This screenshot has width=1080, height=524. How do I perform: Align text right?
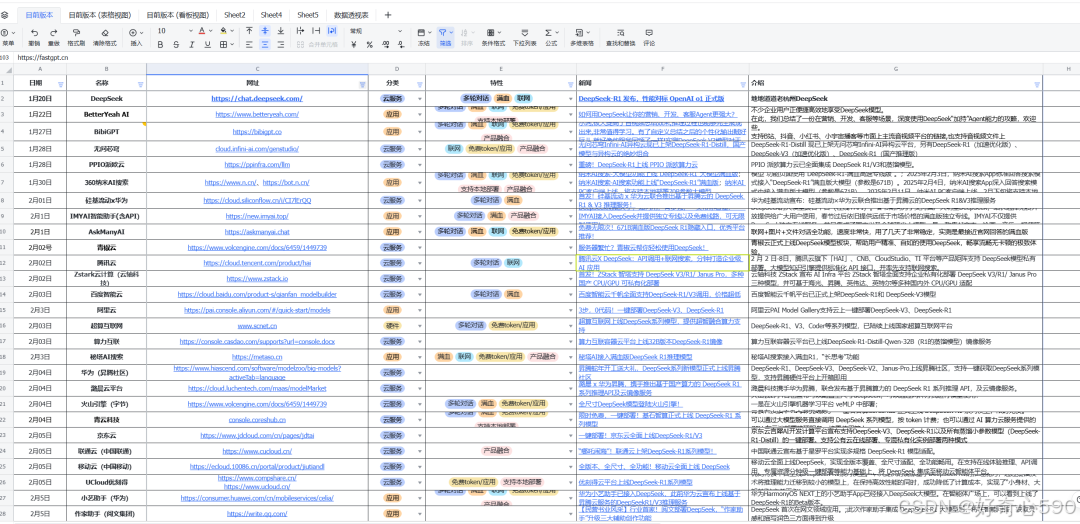click(x=280, y=45)
